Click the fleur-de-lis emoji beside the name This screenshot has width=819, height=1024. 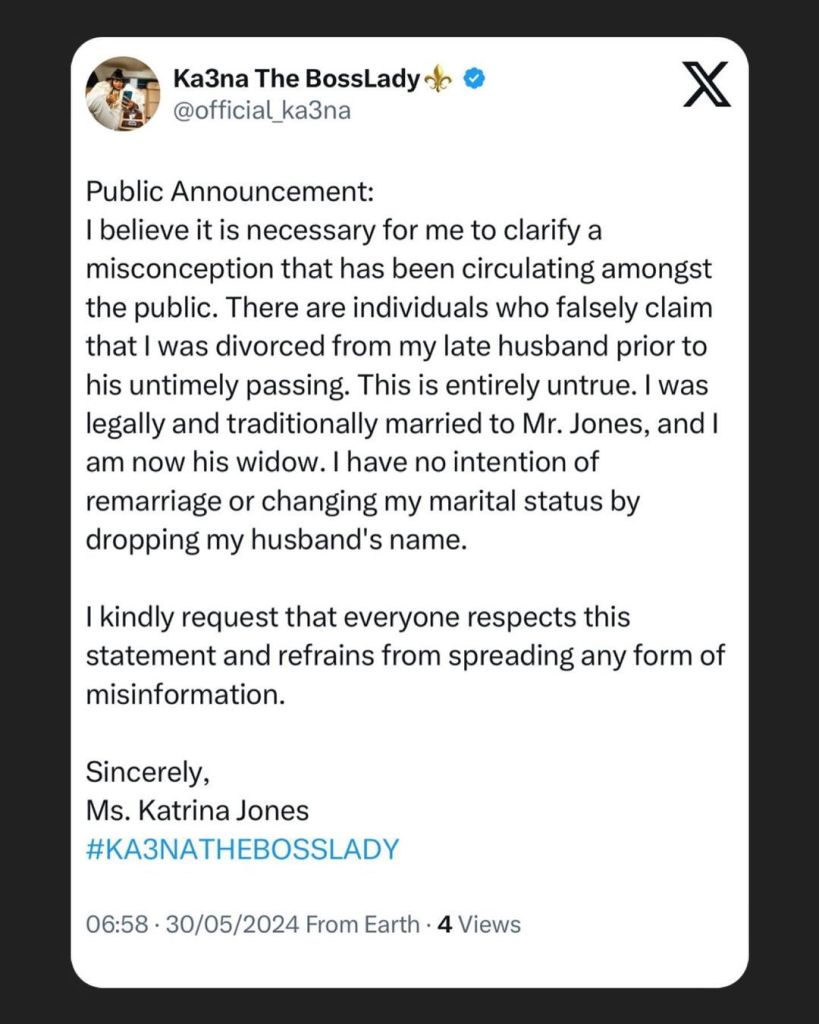tap(441, 80)
